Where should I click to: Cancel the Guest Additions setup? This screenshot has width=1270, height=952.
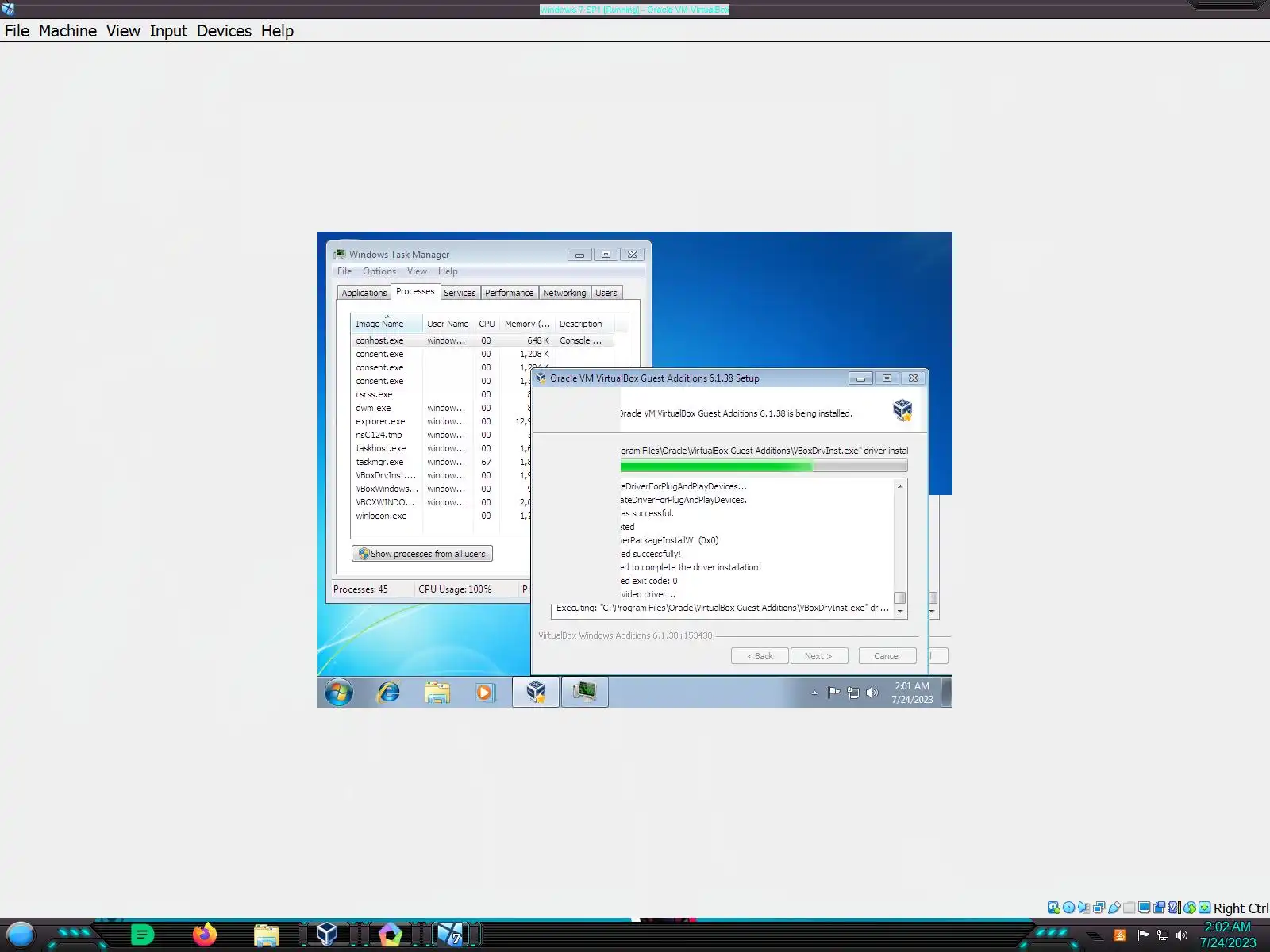pyautogui.click(x=887, y=656)
